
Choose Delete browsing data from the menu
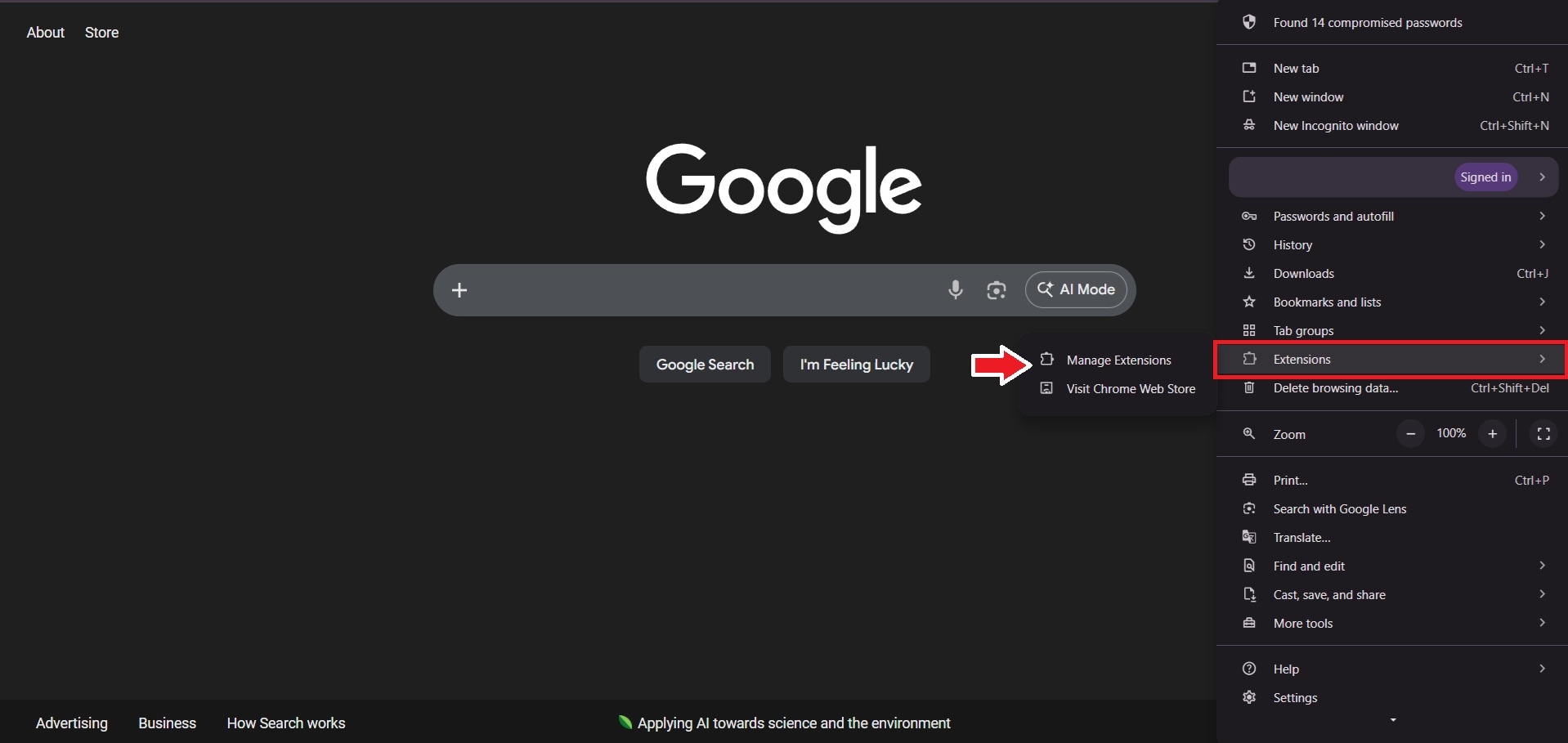point(1335,388)
